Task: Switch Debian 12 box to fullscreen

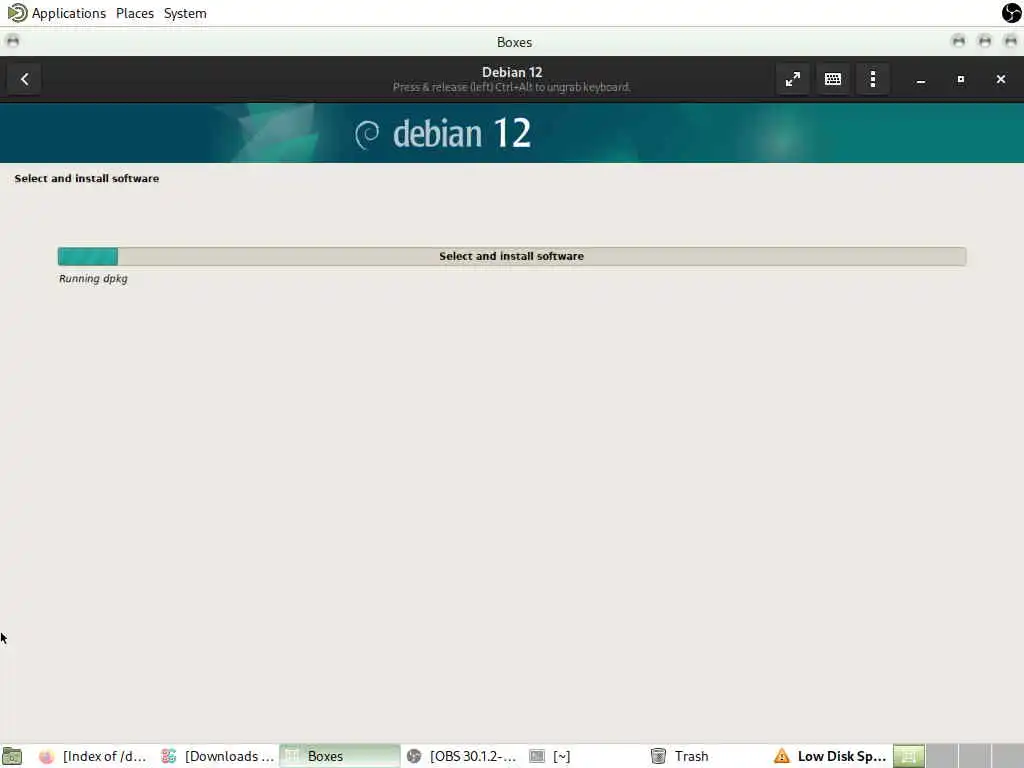Action: point(792,79)
